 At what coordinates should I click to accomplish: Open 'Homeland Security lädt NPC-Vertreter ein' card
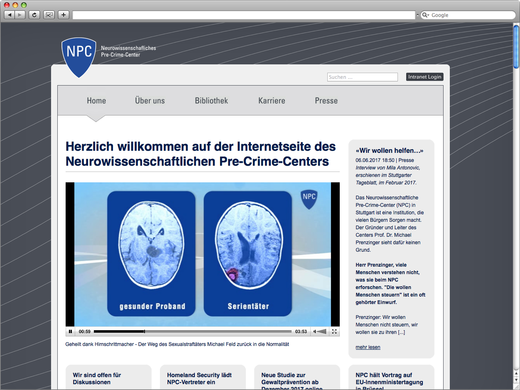coord(203,377)
